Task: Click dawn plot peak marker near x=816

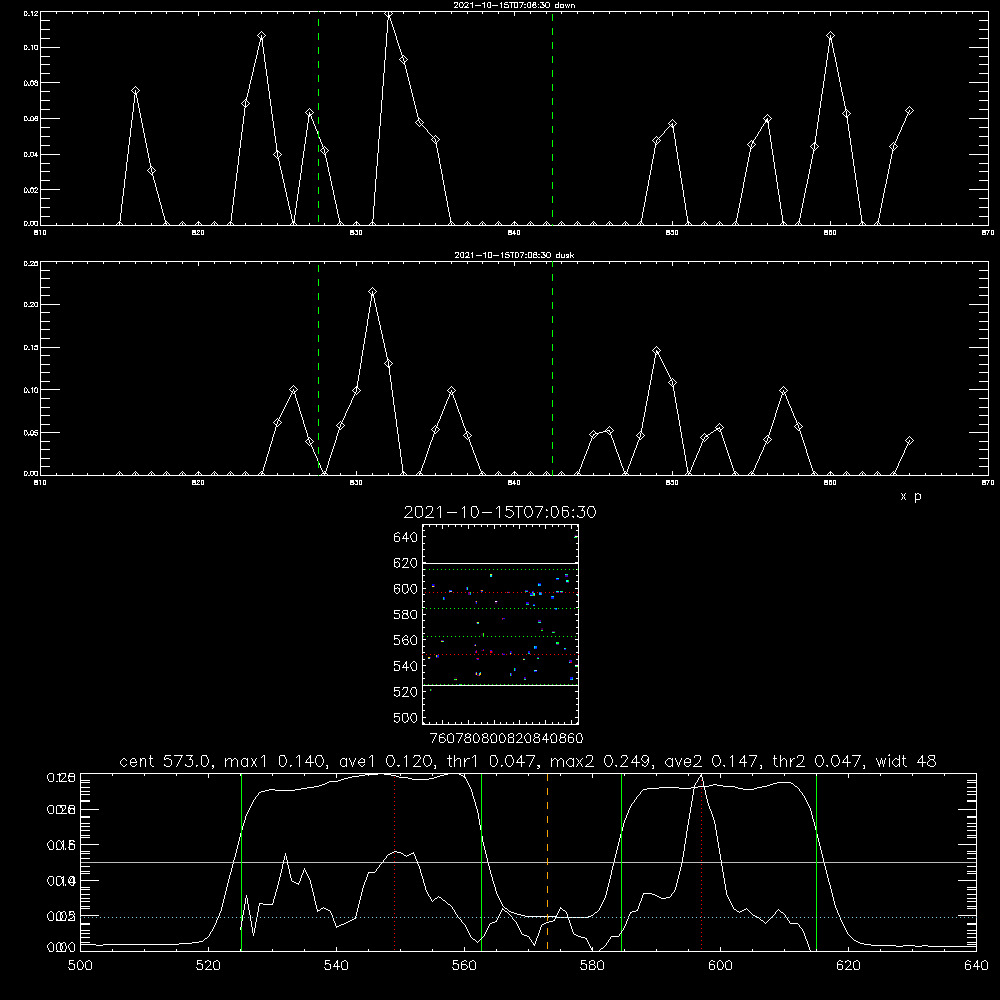Action: coord(135,91)
